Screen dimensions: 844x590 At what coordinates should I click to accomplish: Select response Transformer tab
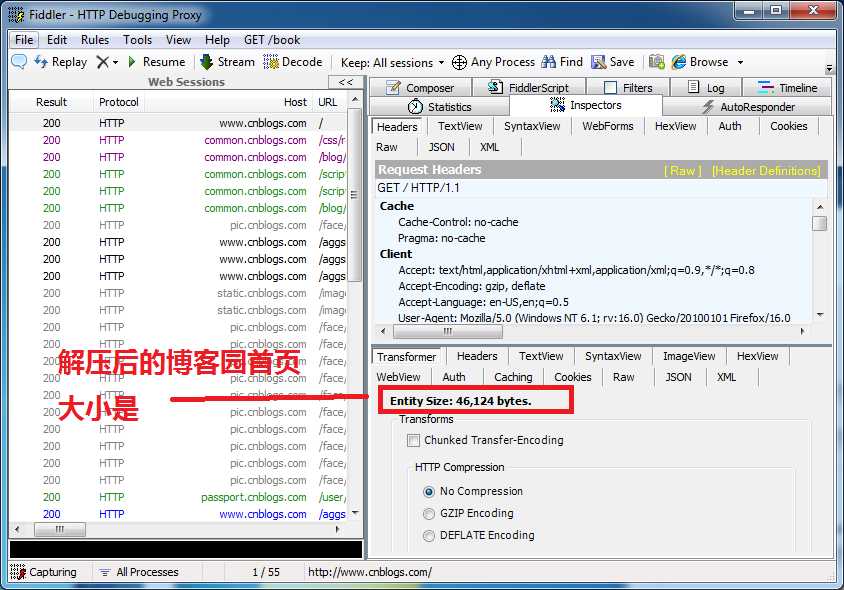pyautogui.click(x=406, y=356)
